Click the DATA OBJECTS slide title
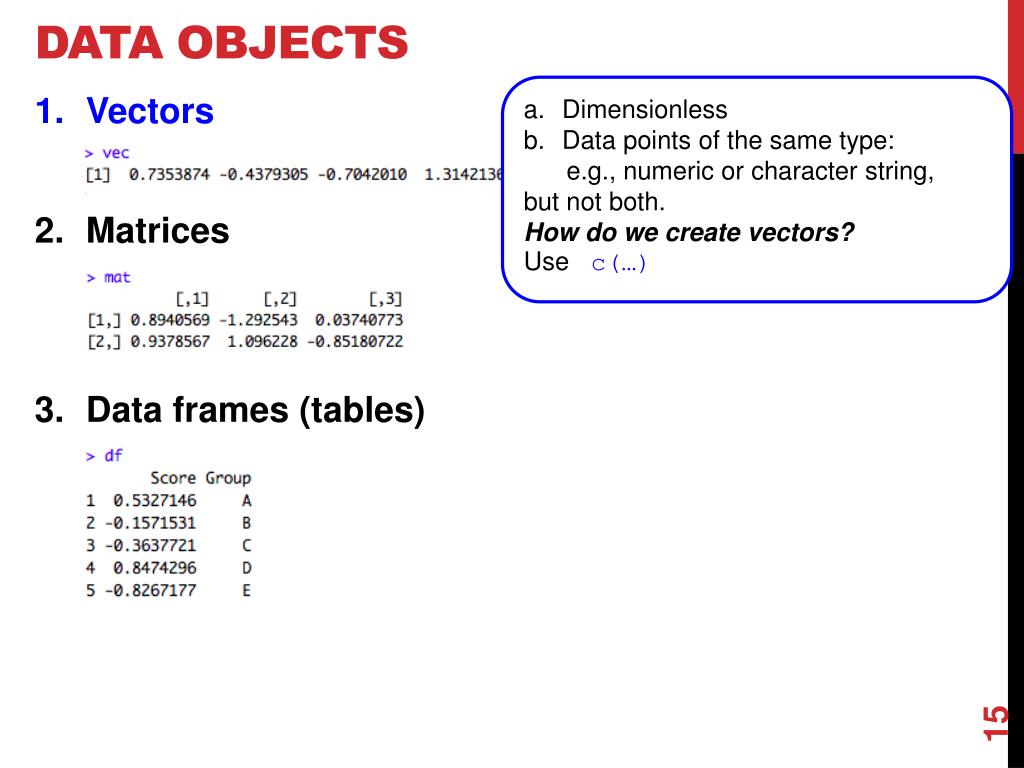This screenshot has width=1024, height=768. (x=222, y=42)
